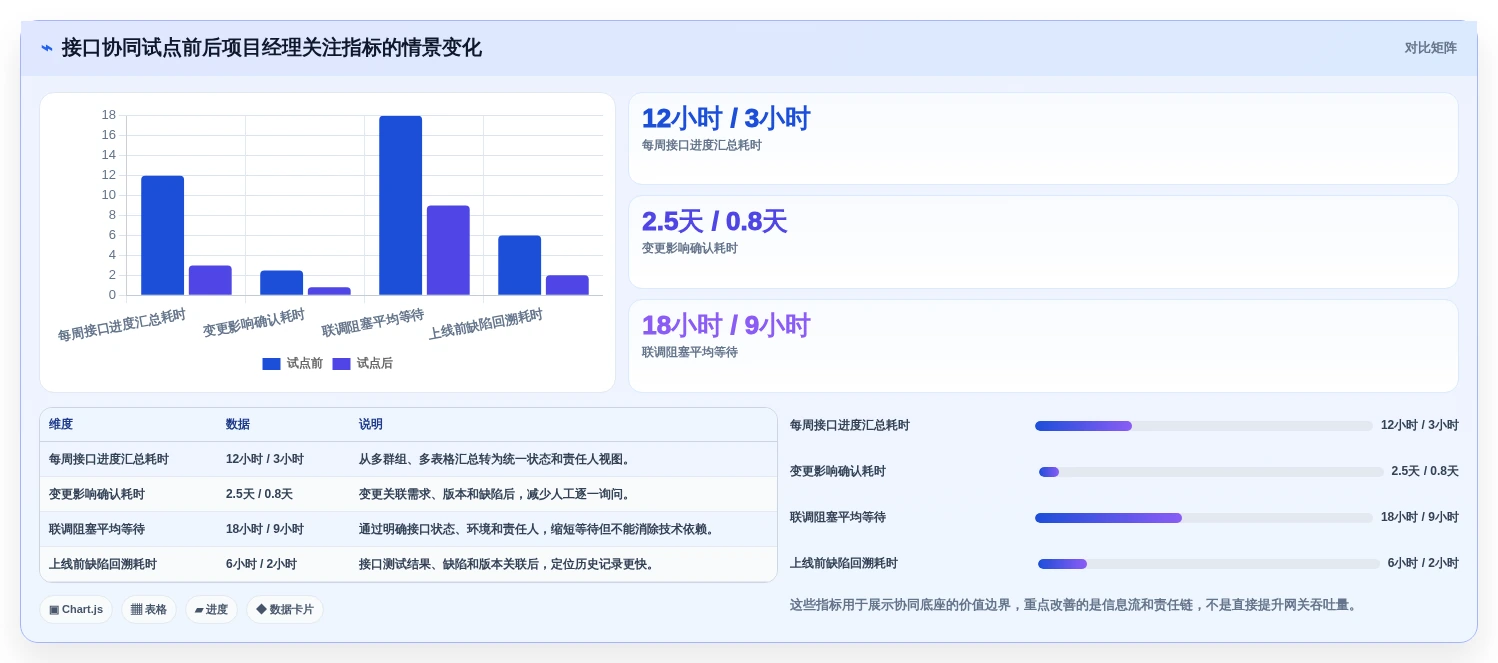The height and width of the screenshot is (663, 1498).
Task: Click the 12小时 / 3小时 data card value
Action: pos(726,119)
